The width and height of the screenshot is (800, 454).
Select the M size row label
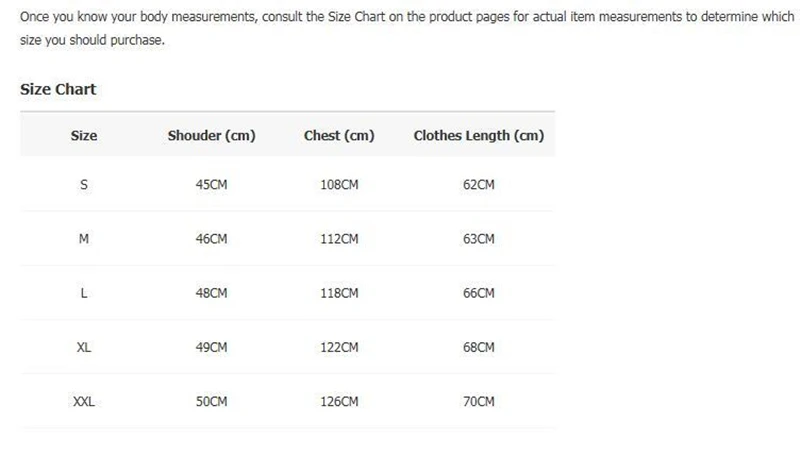[84, 239]
